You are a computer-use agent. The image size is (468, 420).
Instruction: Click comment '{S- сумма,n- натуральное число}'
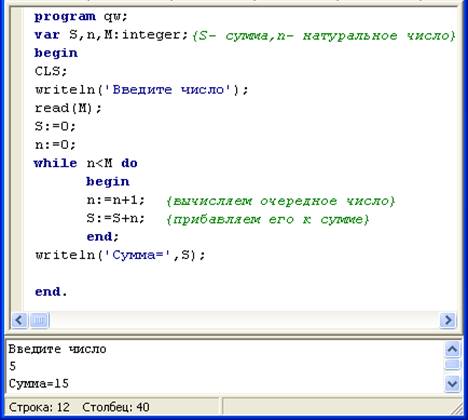pos(324,36)
